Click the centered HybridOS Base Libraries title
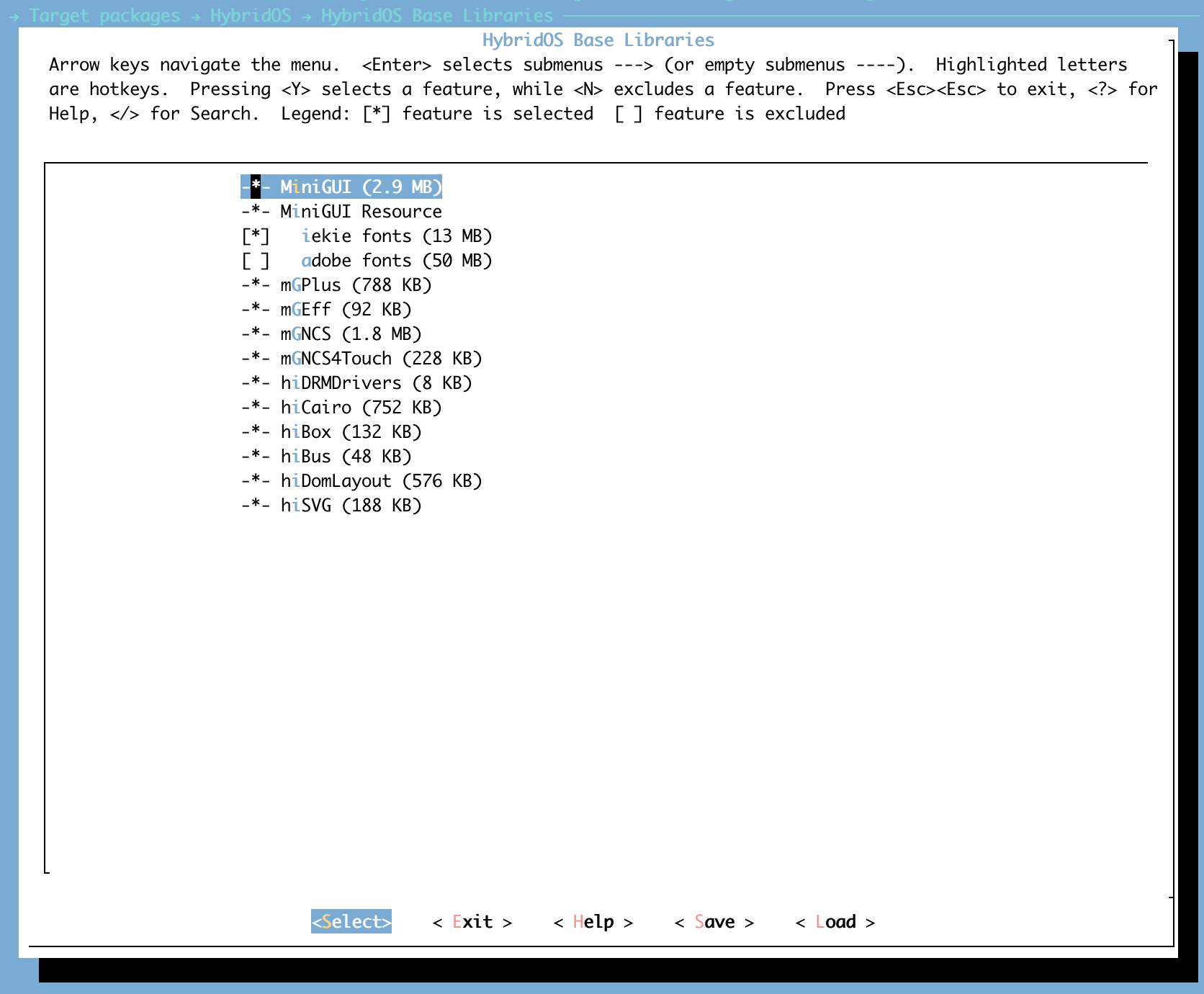The image size is (1204, 994). point(598,40)
